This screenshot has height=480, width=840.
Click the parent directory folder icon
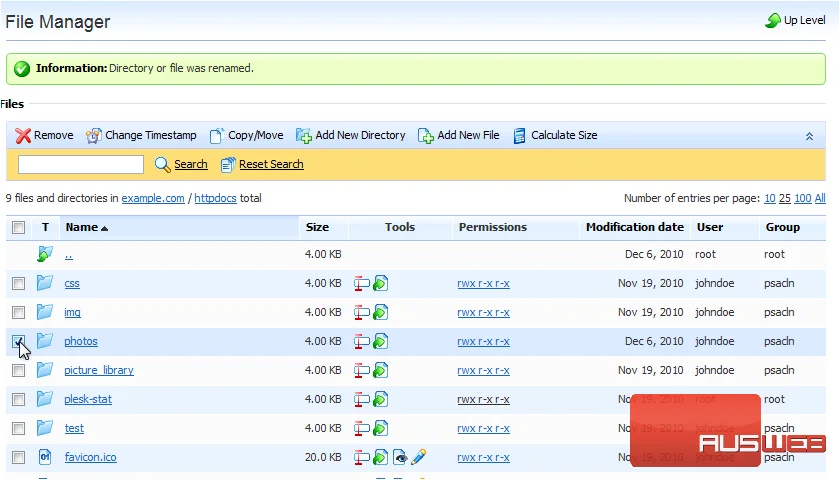45,254
